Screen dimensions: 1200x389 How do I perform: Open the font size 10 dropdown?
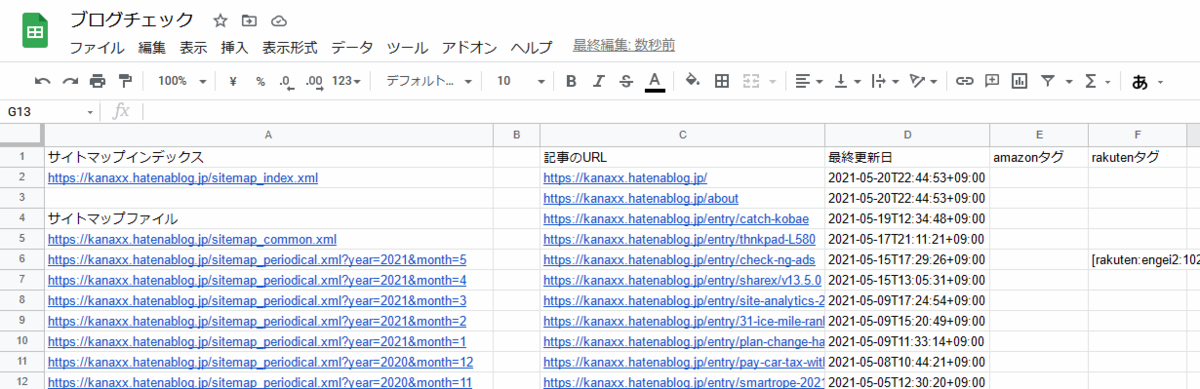(521, 81)
